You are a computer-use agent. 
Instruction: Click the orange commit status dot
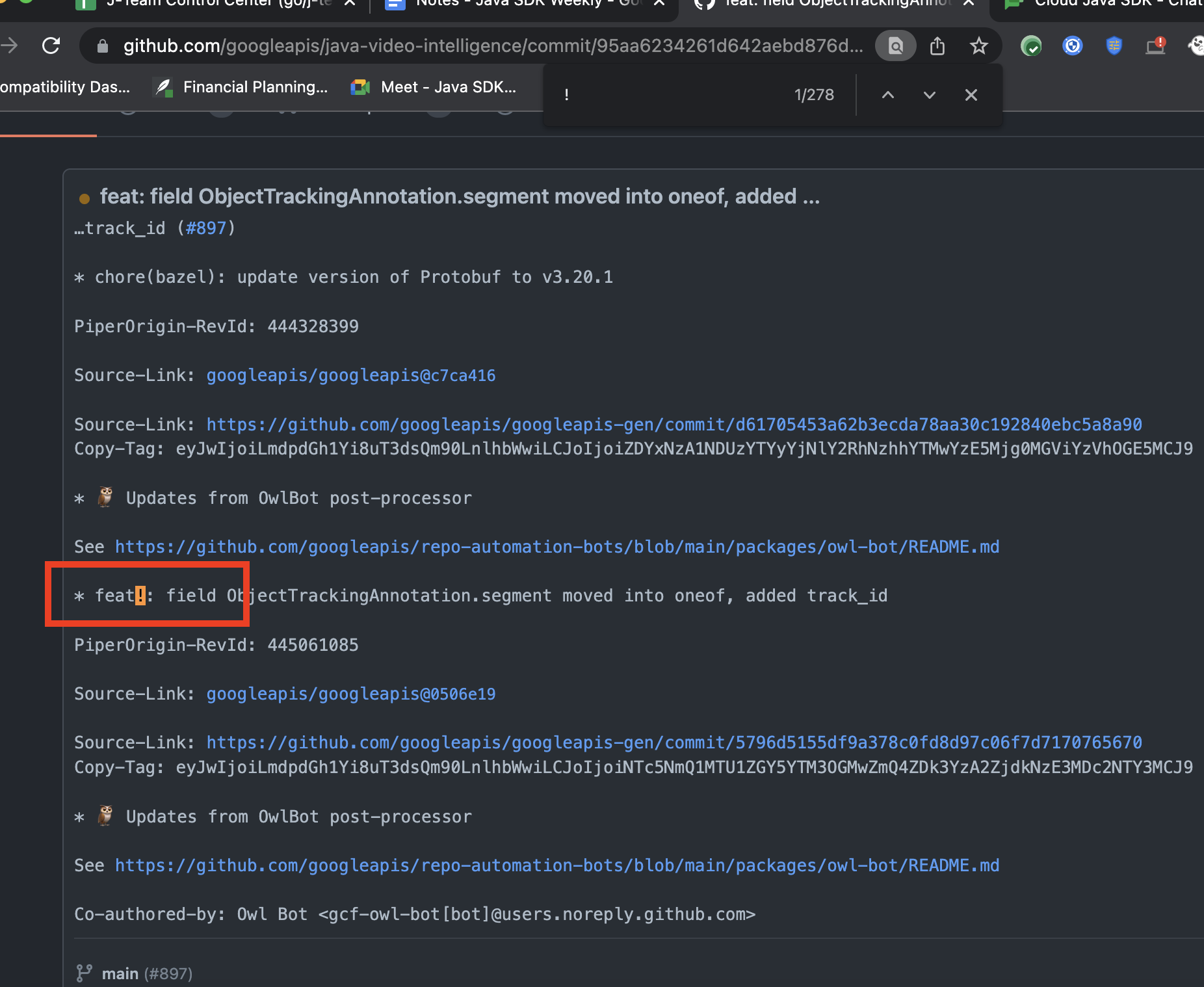(x=84, y=198)
